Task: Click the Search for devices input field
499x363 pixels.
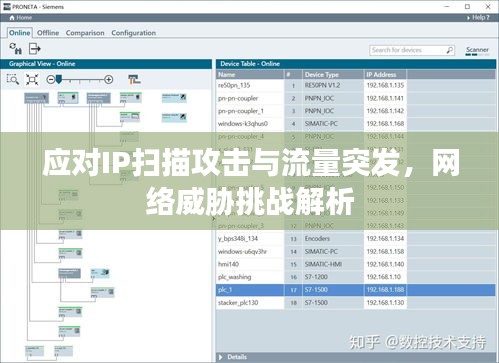Action: 407,50
